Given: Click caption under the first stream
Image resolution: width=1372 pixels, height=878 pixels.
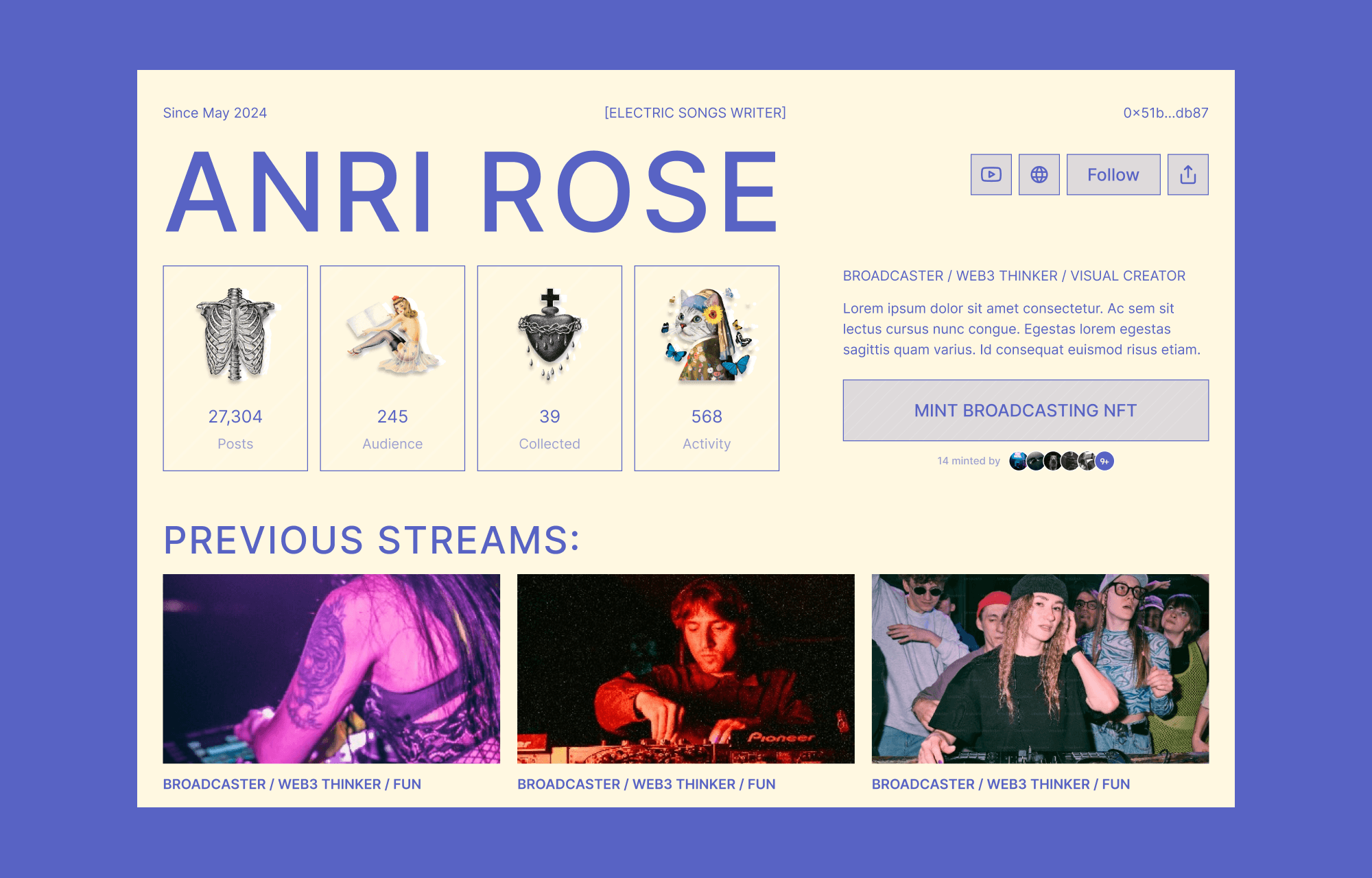Looking at the screenshot, I should coord(292,784).
